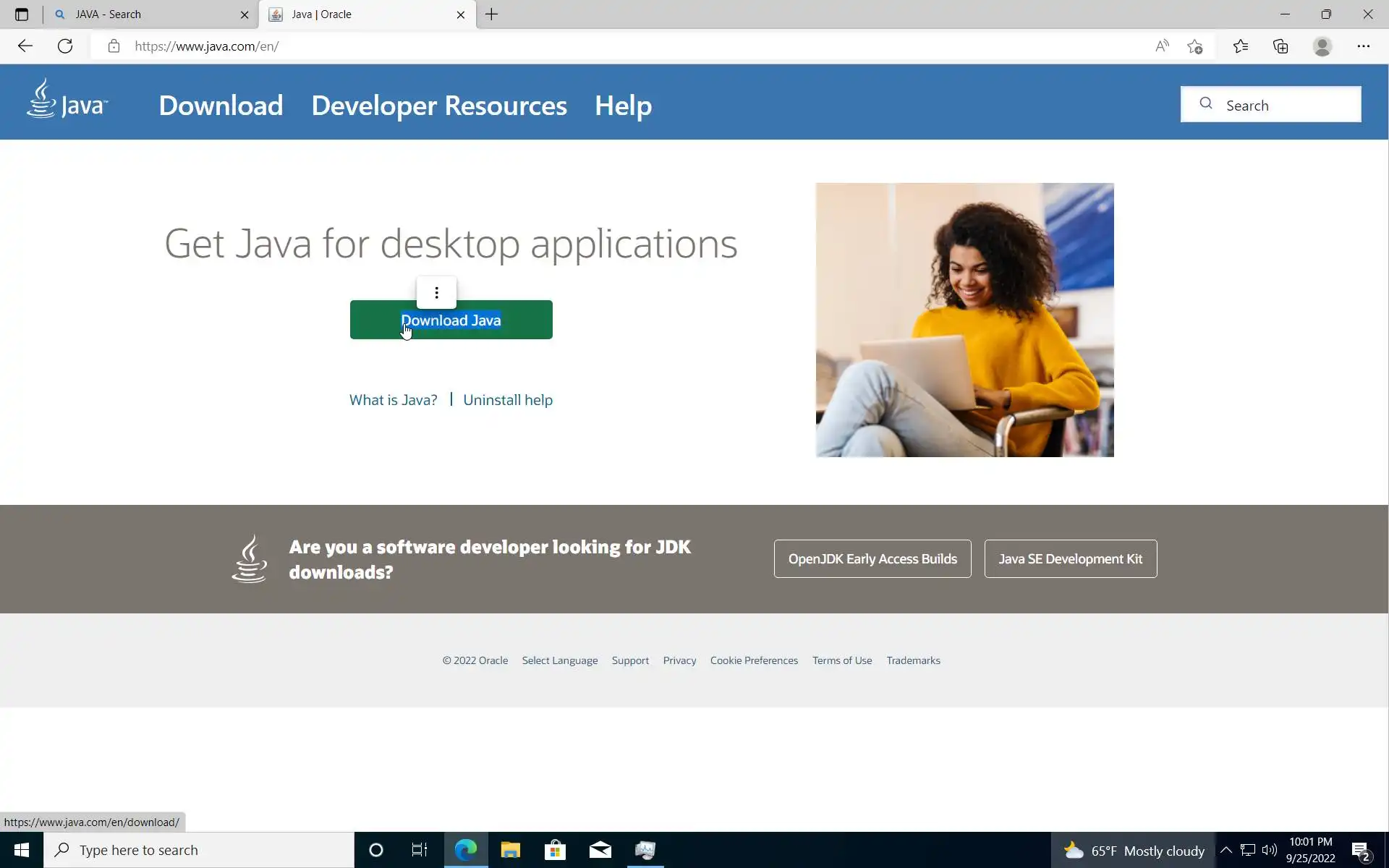1389x868 pixels.
Task: Open Microsoft Store from the taskbar
Action: point(555,850)
